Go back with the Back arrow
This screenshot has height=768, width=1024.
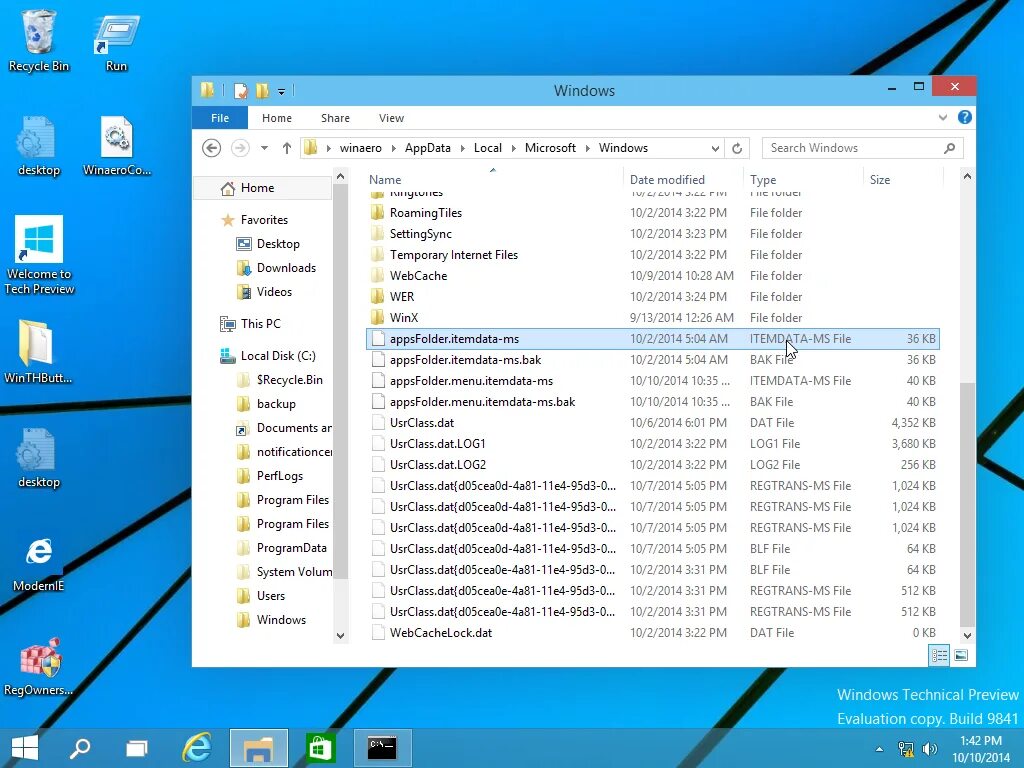pyautogui.click(x=211, y=148)
